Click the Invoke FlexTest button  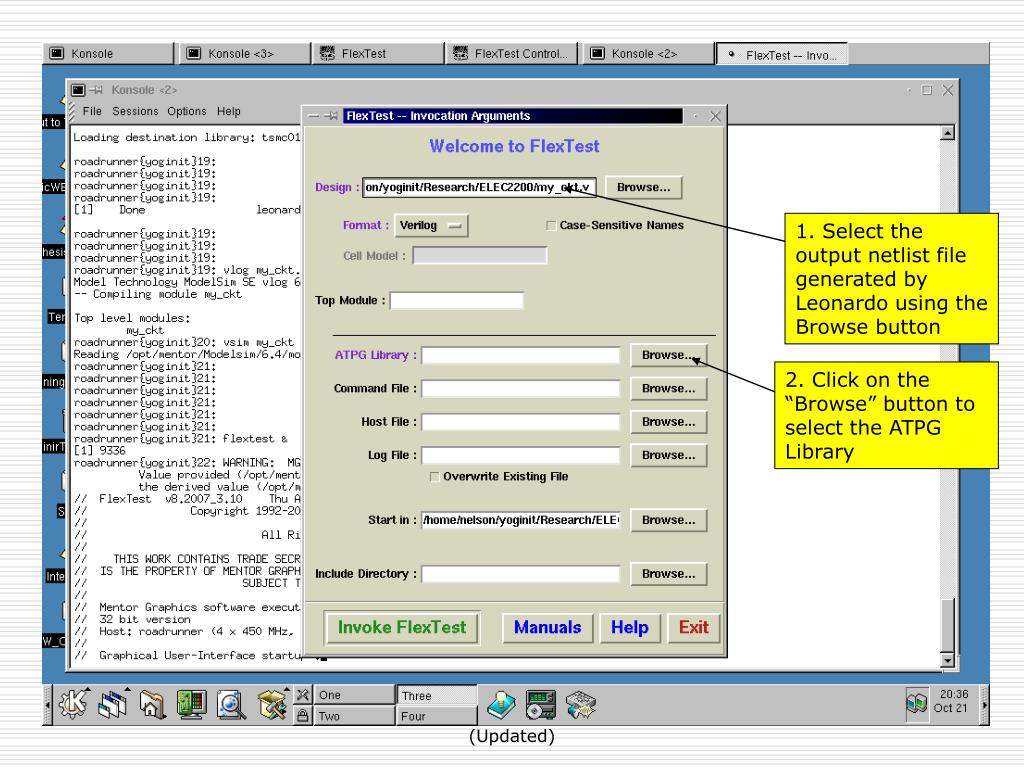pyautogui.click(x=402, y=628)
